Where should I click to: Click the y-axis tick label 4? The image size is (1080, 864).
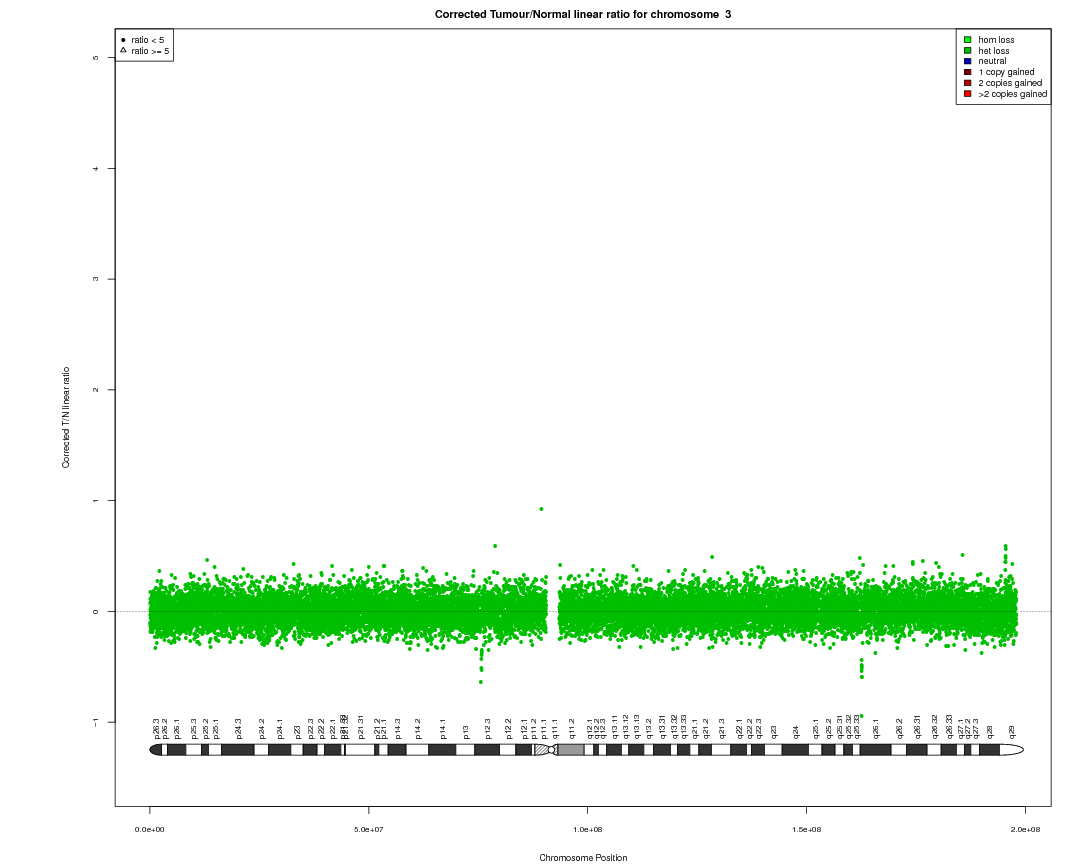click(95, 169)
